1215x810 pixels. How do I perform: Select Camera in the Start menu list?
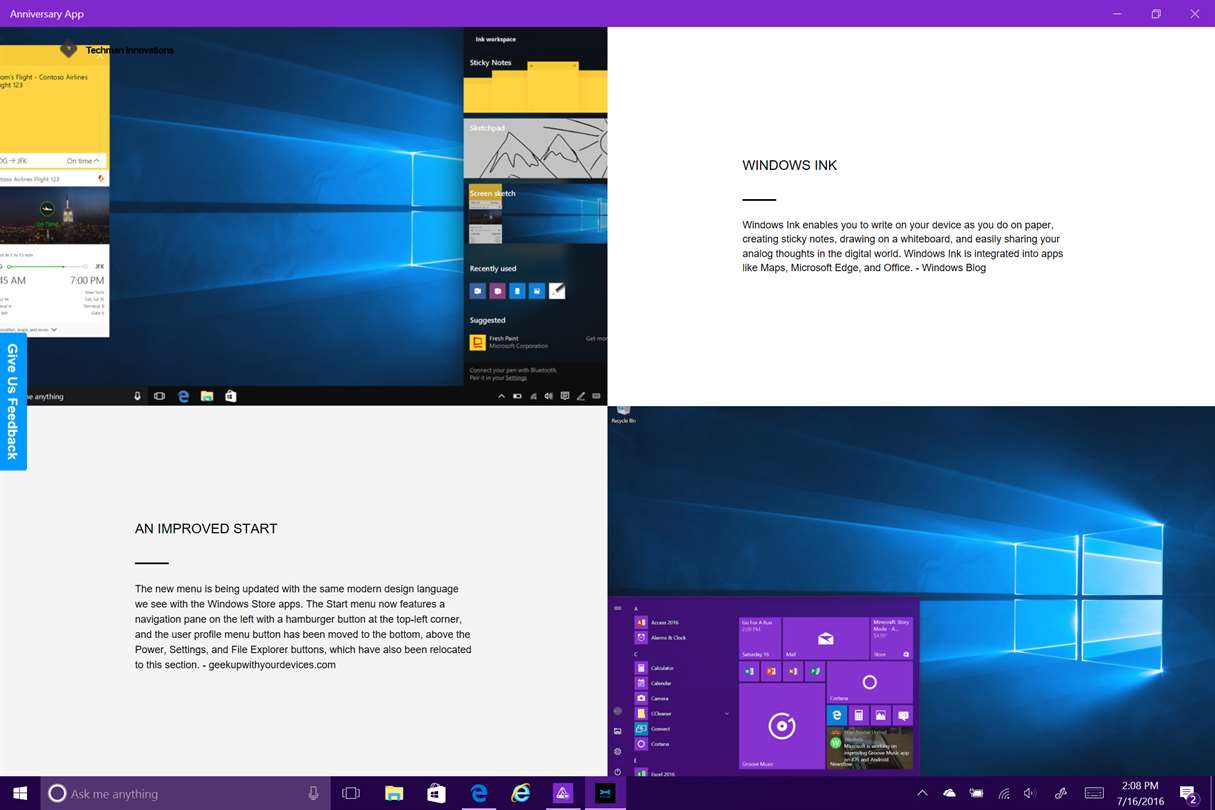click(653, 698)
